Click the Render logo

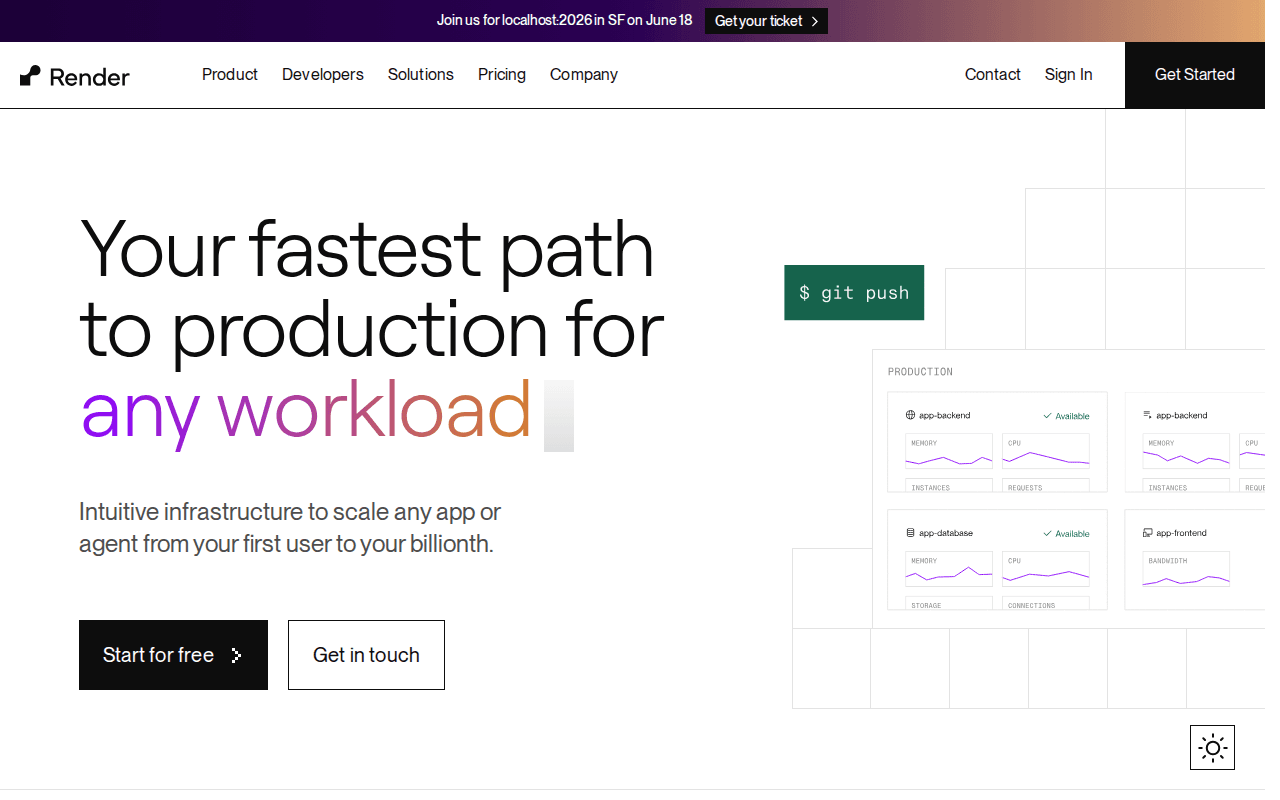[75, 76]
